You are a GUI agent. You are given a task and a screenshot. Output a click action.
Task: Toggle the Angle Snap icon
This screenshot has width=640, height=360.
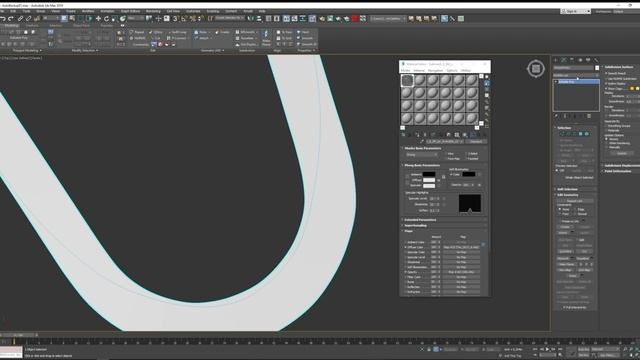click(184, 19)
